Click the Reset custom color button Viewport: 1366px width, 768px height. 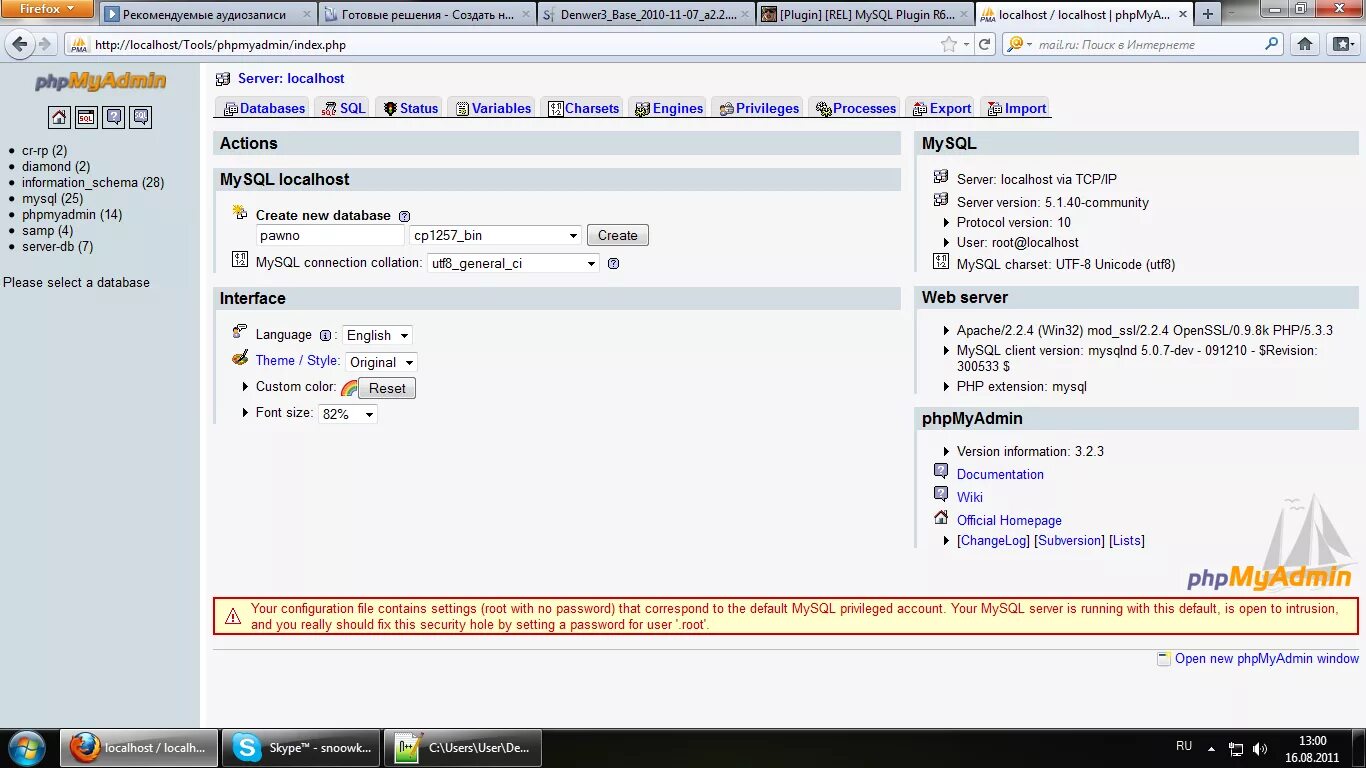(x=387, y=388)
